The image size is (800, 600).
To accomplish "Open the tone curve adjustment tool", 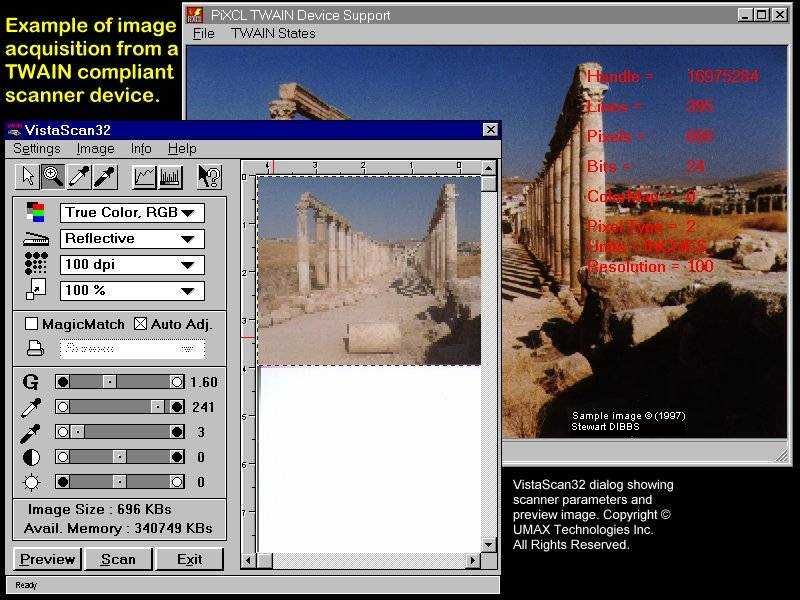I will (145, 177).
